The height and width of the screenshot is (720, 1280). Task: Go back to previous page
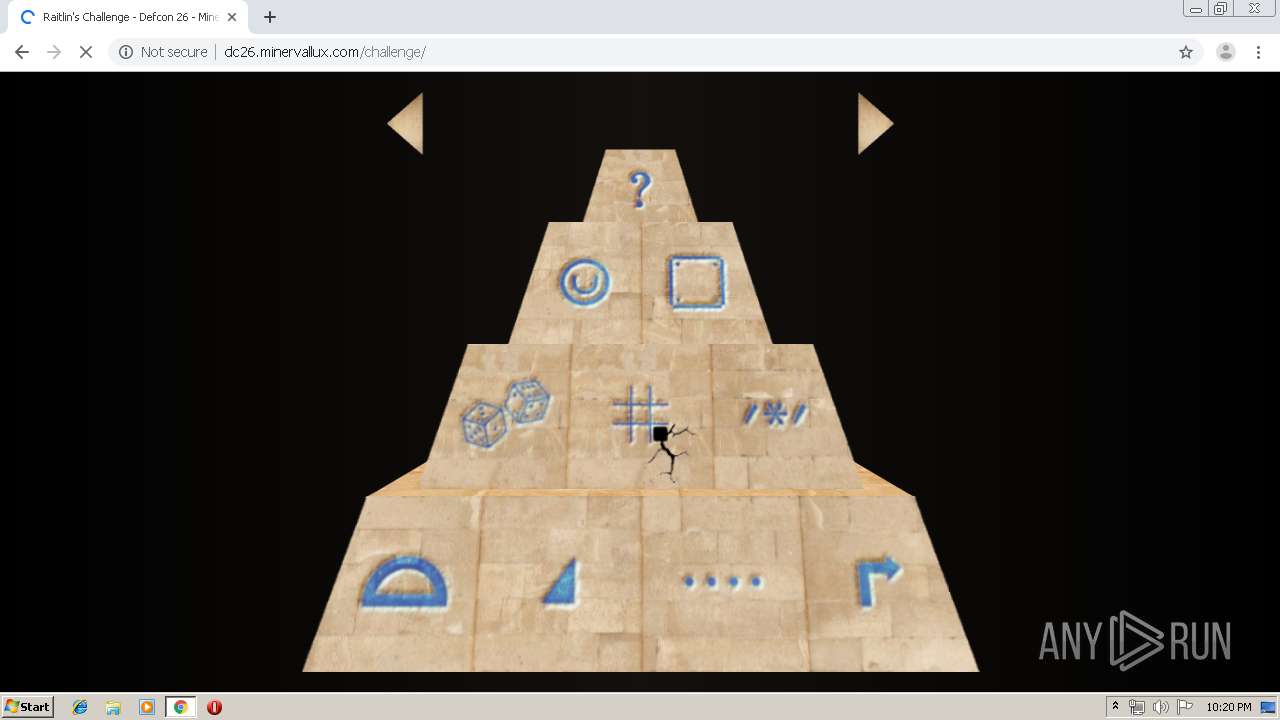coord(22,52)
